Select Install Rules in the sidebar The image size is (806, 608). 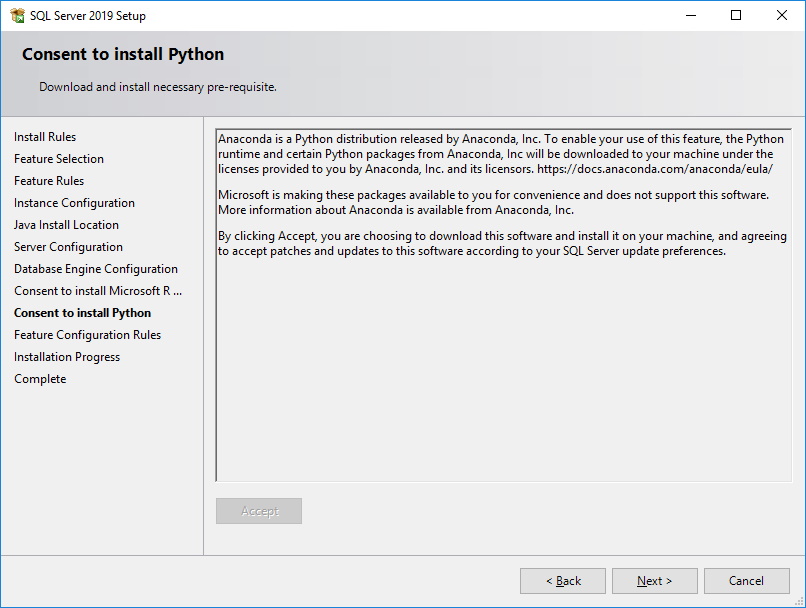click(x=45, y=137)
